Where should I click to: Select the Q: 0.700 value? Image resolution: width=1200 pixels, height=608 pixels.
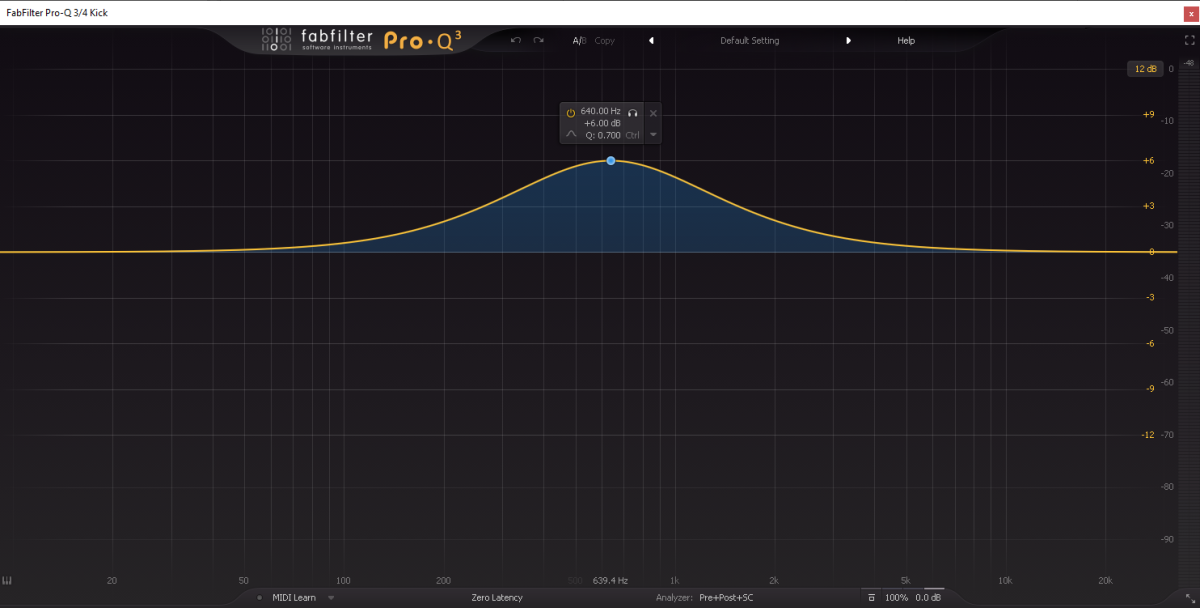click(x=603, y=134)
